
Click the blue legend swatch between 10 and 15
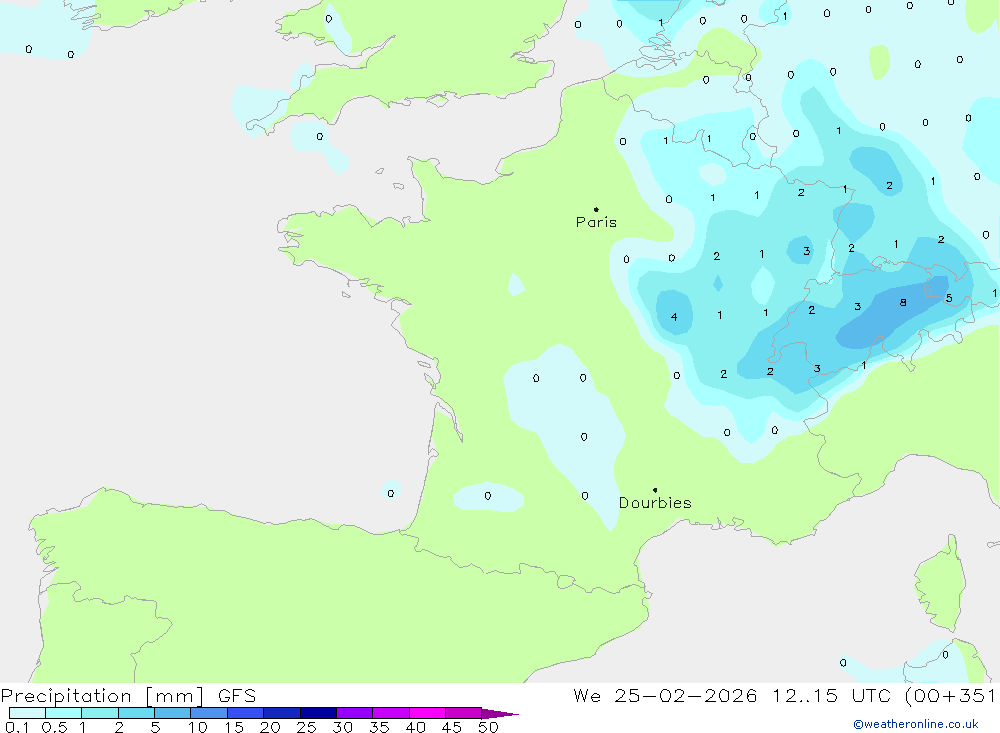[209, 713]
